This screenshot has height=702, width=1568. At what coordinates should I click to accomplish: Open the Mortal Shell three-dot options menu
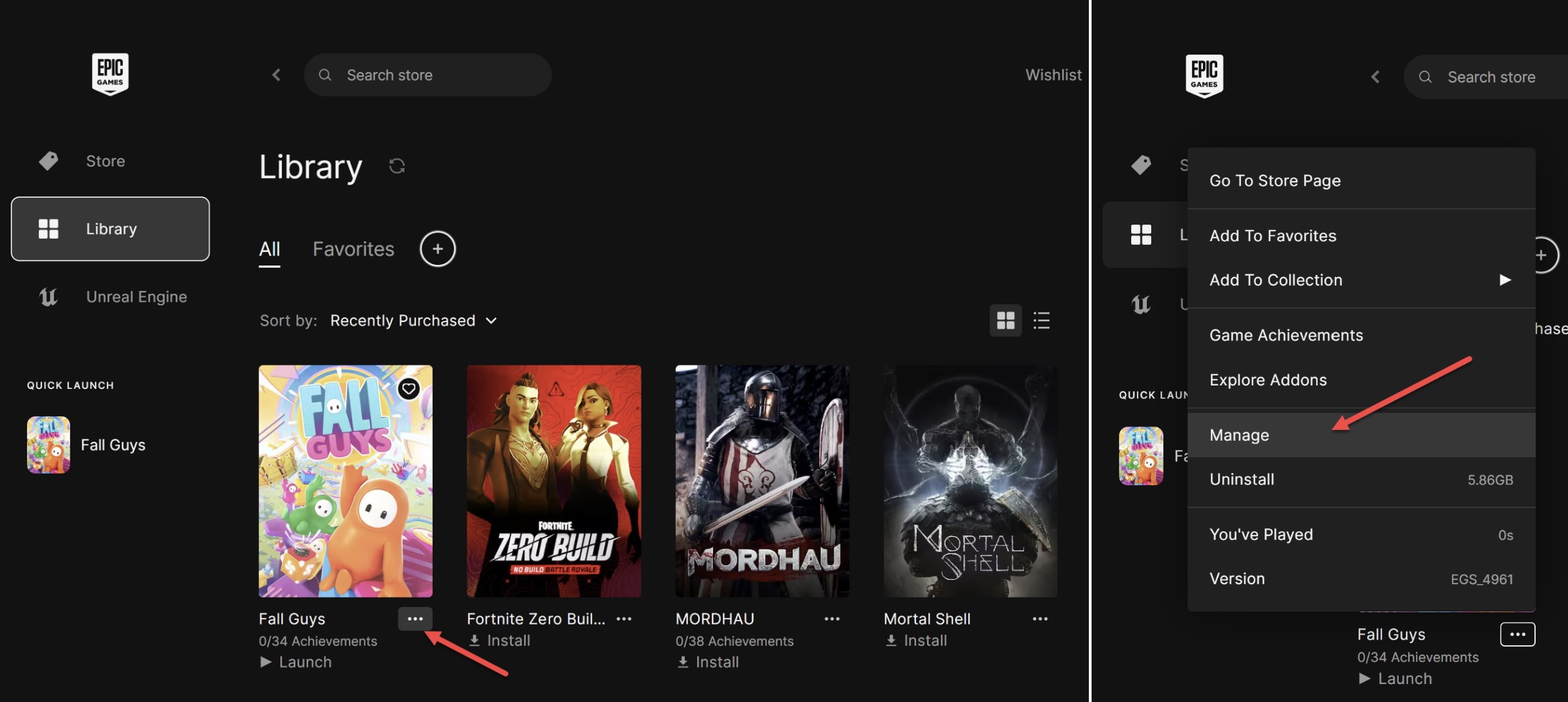click(x=1040, y=619)
